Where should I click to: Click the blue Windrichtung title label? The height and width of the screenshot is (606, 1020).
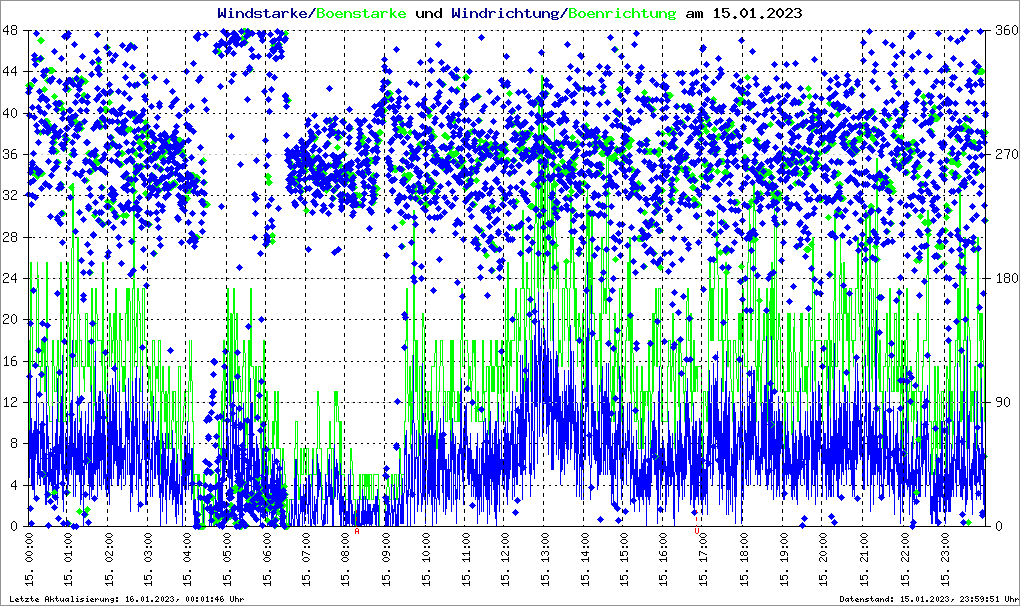click(x=505, y=13)
